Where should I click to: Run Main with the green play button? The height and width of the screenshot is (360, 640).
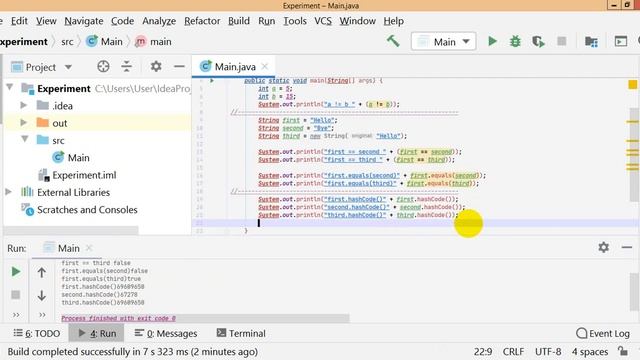pyautogui.click(x=493, y=41)
